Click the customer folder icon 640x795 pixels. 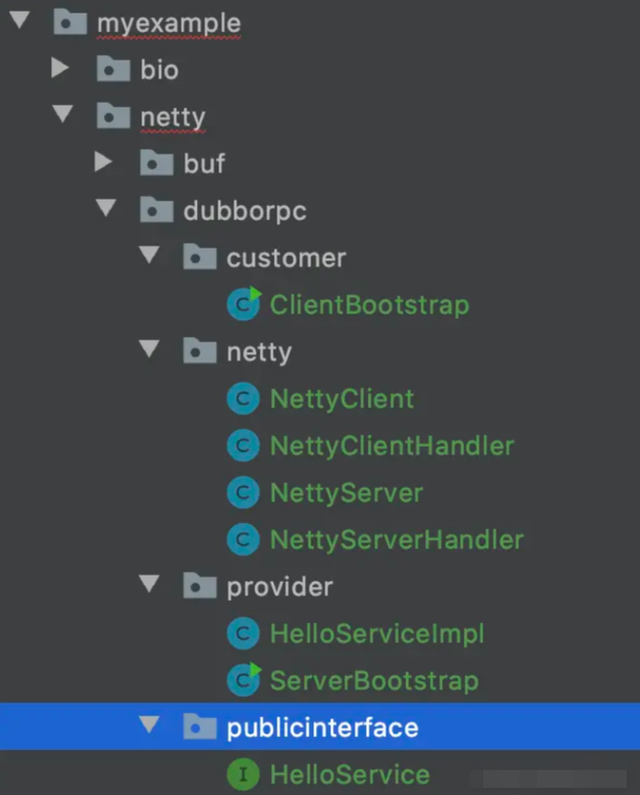point(200,257)
